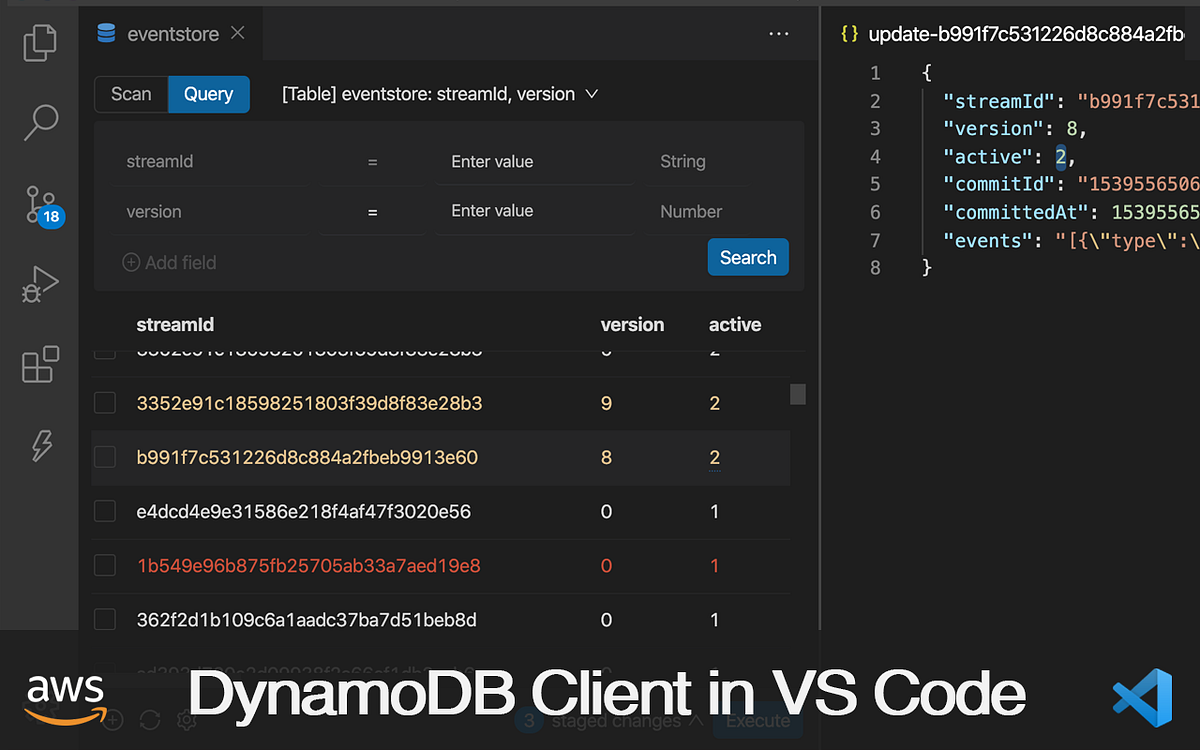This screenshot has width=1200, height=750.
Task: Expand the [Table] eventstore index dropdown
Action: [x=440, y=94]
